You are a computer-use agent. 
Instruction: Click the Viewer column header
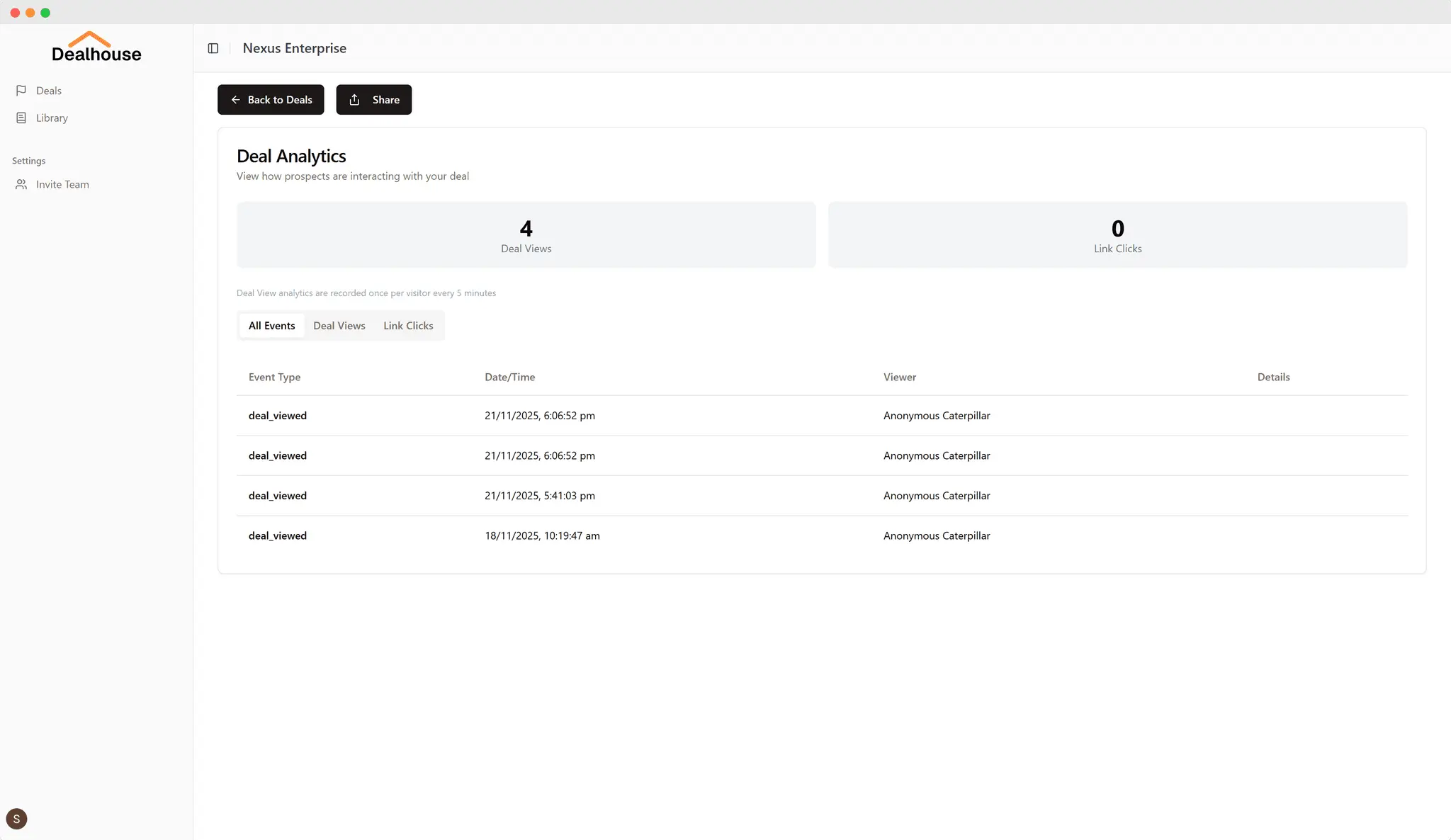click(899, 377)
